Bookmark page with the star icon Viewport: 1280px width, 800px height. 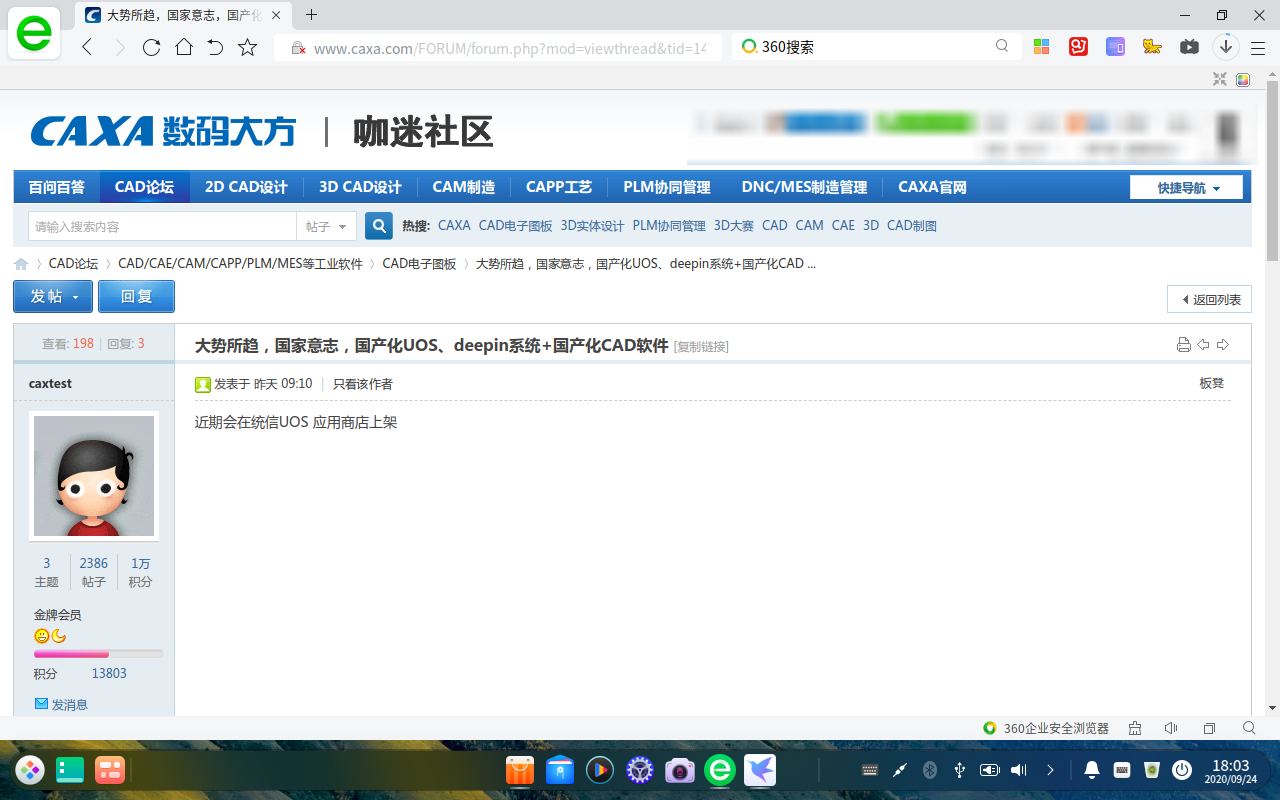[x=247, y=47]
